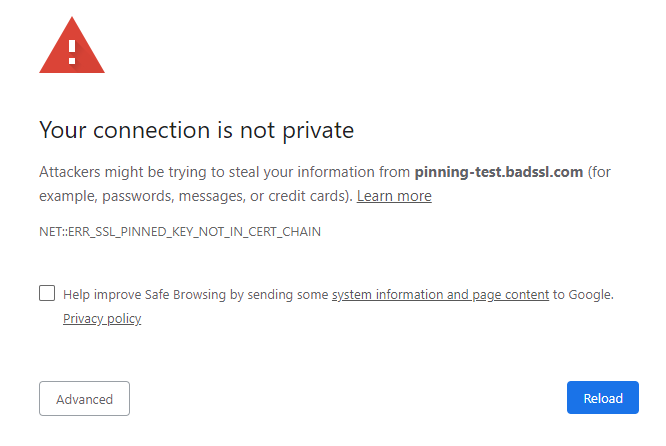Click the word 'Attackers' in the warning paragraph
This screenshot has width=666, height=446.
tap(70, 172)
